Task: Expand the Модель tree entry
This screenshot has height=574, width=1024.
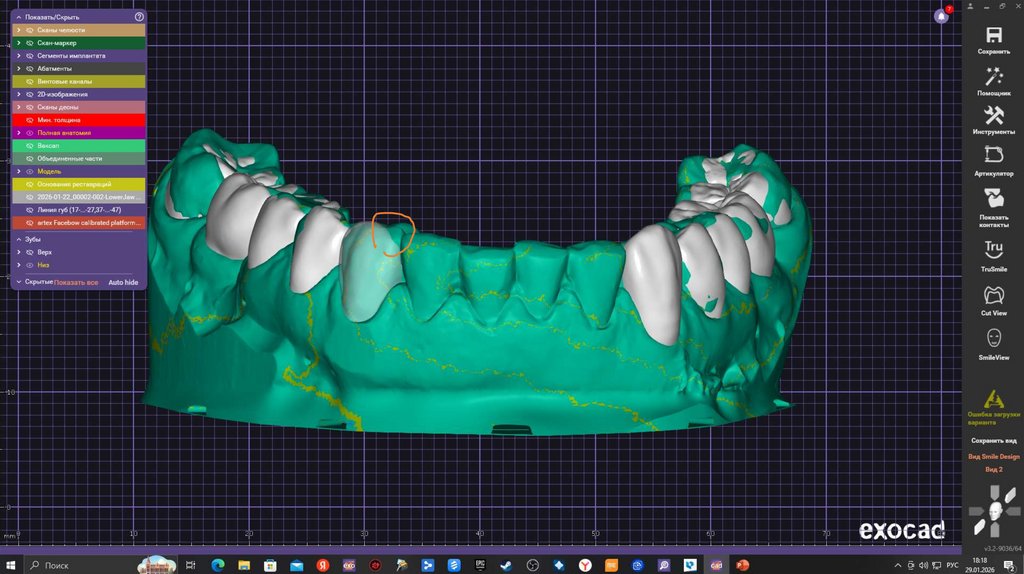Action: point(19,171)
